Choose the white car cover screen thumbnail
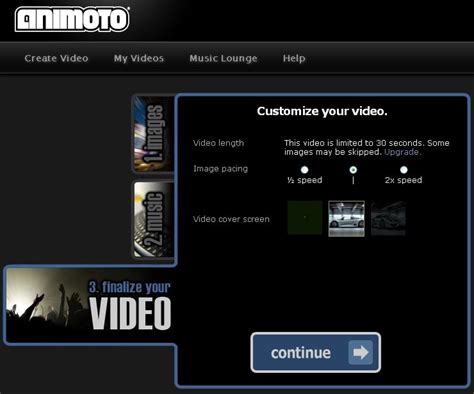474x394 pixels. pos(346,219)
